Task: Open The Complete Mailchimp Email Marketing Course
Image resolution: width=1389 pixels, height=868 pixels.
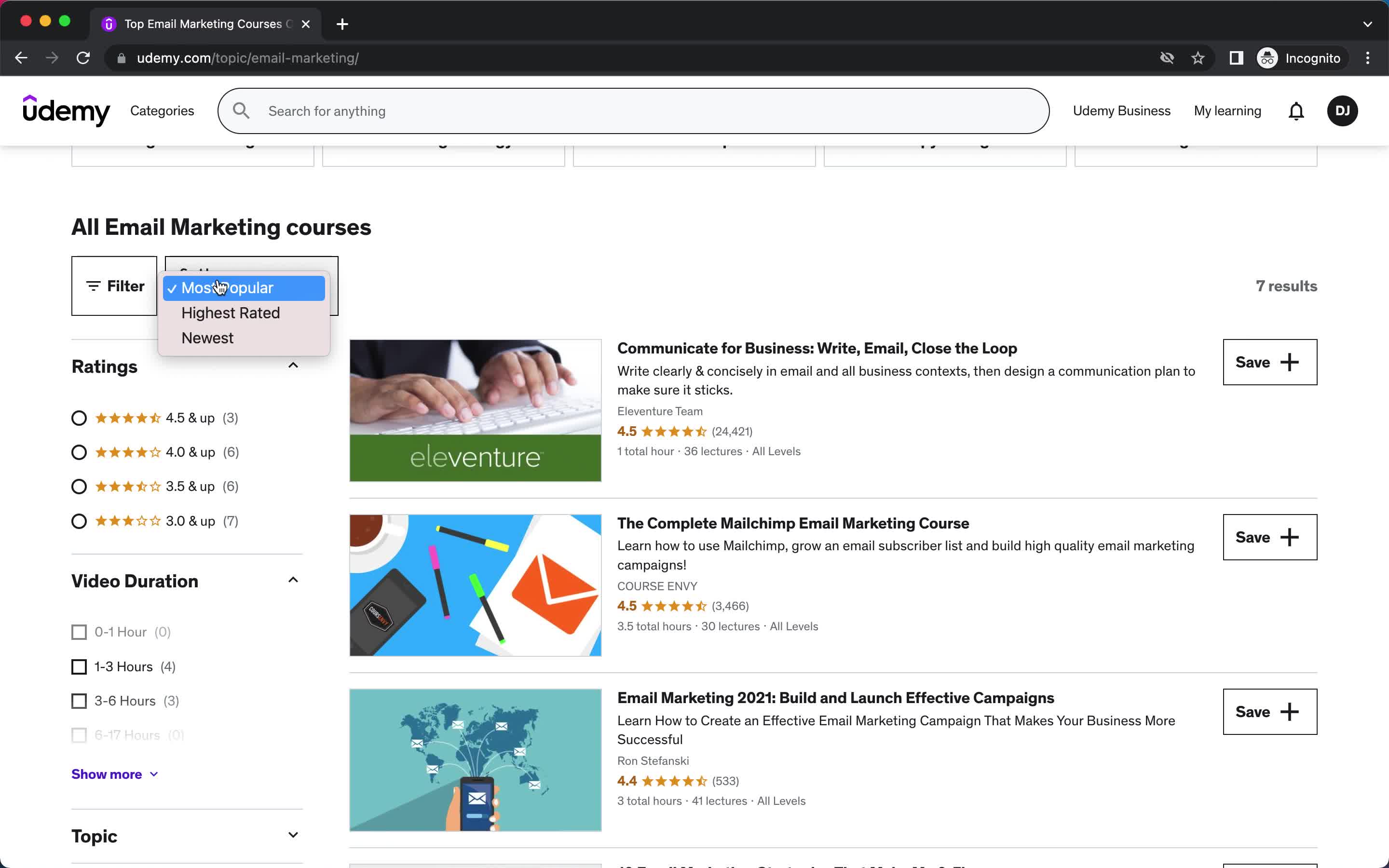Action: 793,524
